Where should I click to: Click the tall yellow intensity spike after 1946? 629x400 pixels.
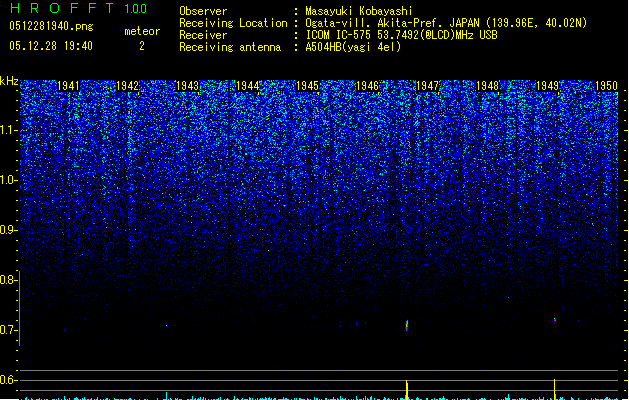[x=407, y=390]
